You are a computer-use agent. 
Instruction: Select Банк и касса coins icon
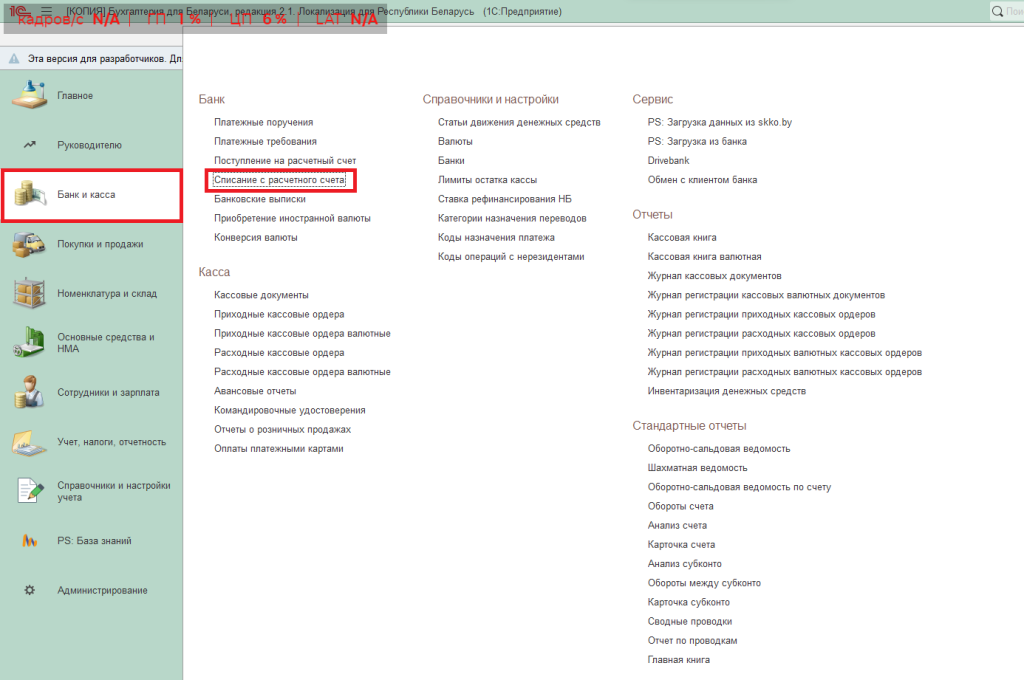coord(30,194)
